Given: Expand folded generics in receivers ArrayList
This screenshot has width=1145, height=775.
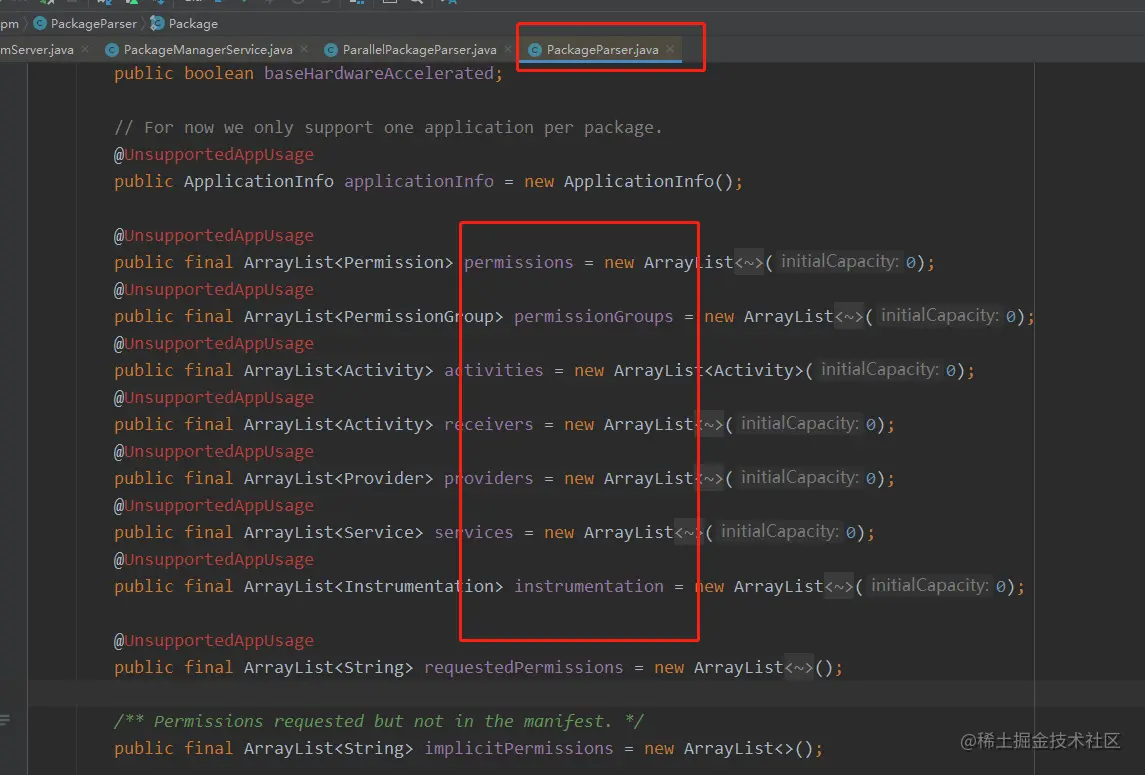Looking at the screenshot, I should tap(709, 424).
